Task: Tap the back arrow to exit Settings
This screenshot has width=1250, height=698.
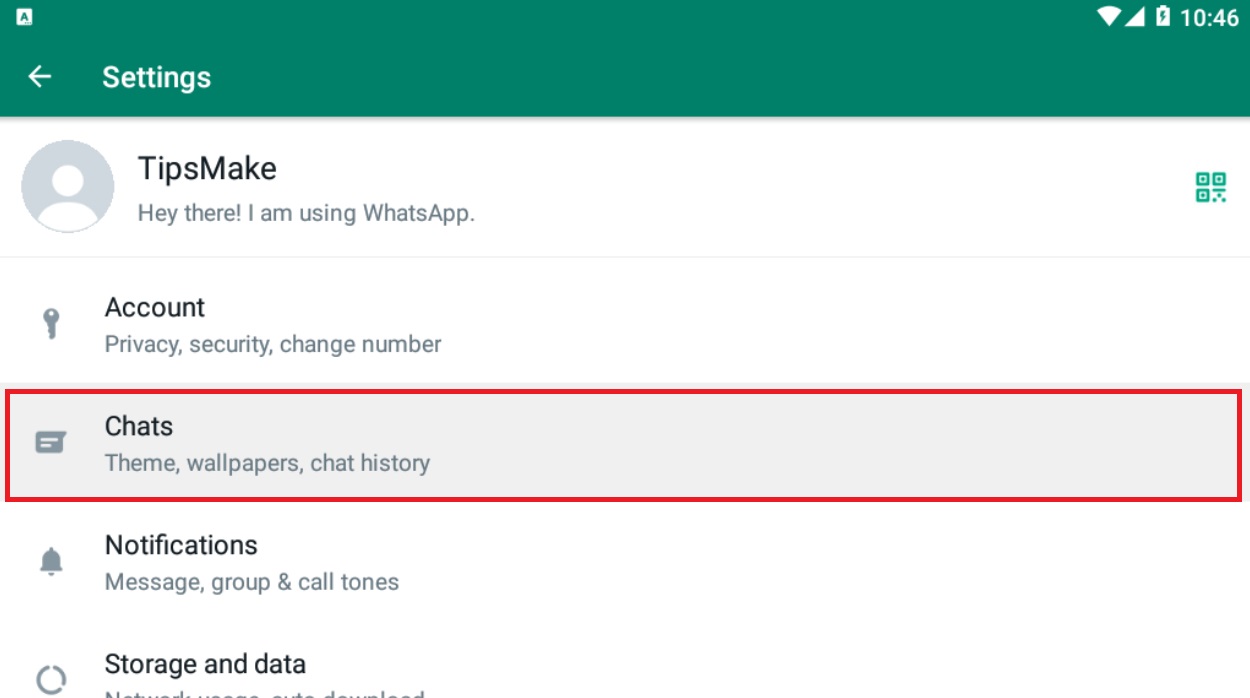Action: click(x=40, y=77)
